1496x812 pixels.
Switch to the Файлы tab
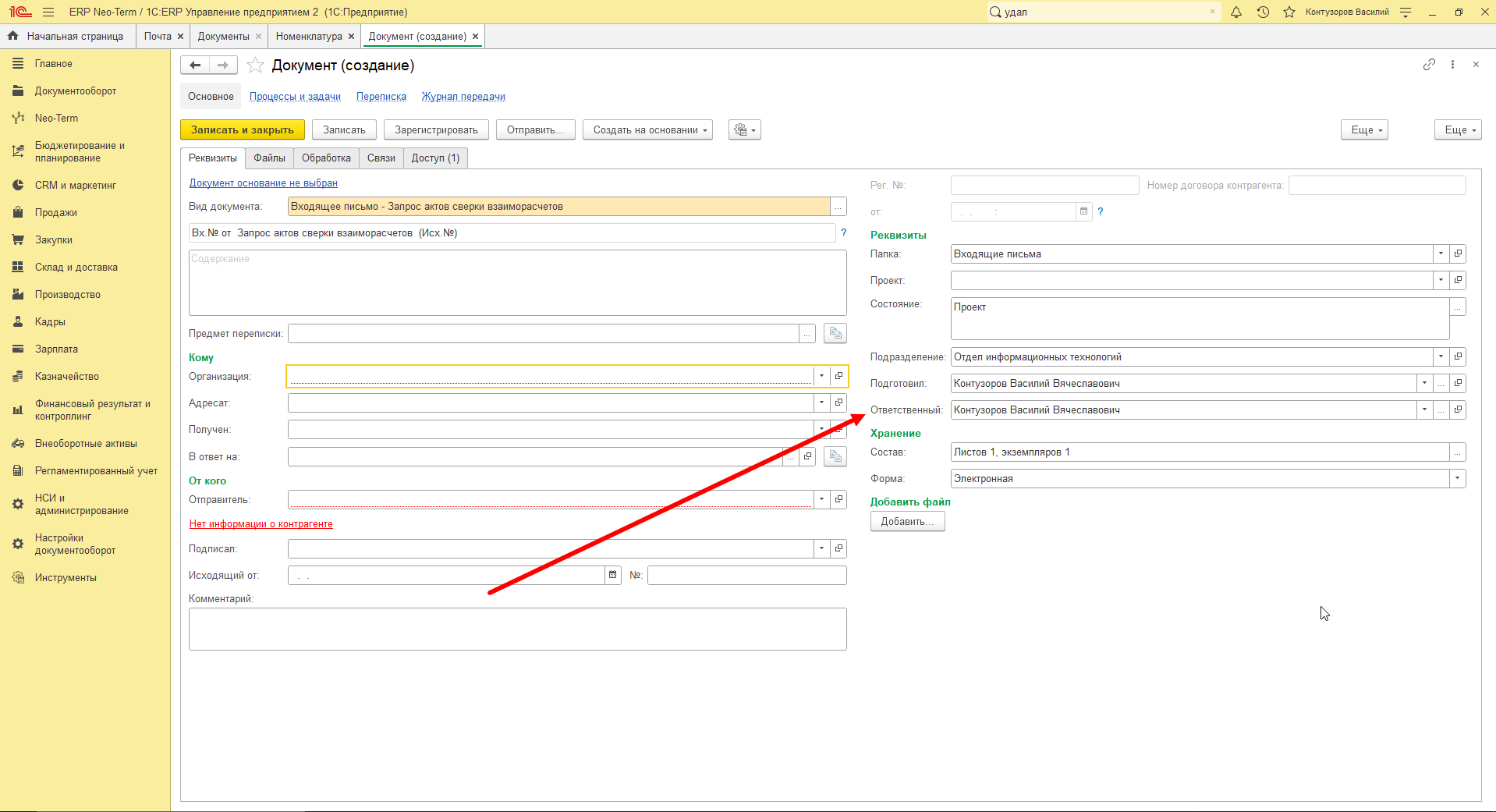[x=269, y=158]
